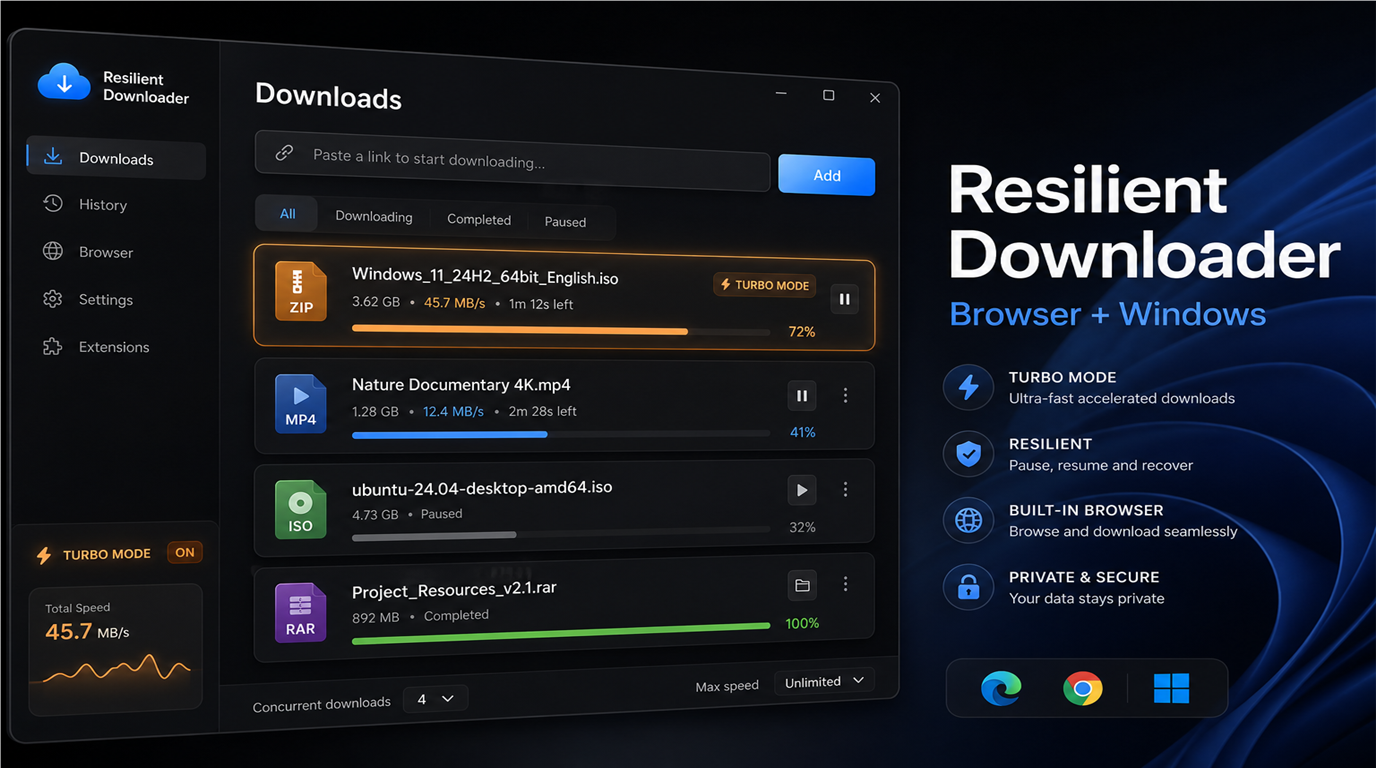Click the Windows_11 download progress bar
1376x768 pixels.
(561, 329)
